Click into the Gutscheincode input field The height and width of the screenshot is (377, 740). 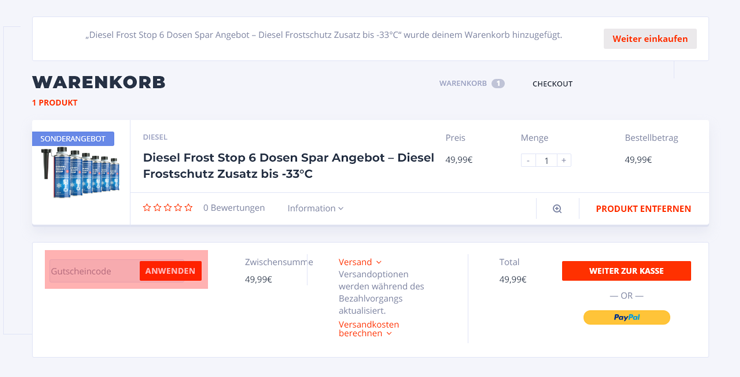click(94, 271)
